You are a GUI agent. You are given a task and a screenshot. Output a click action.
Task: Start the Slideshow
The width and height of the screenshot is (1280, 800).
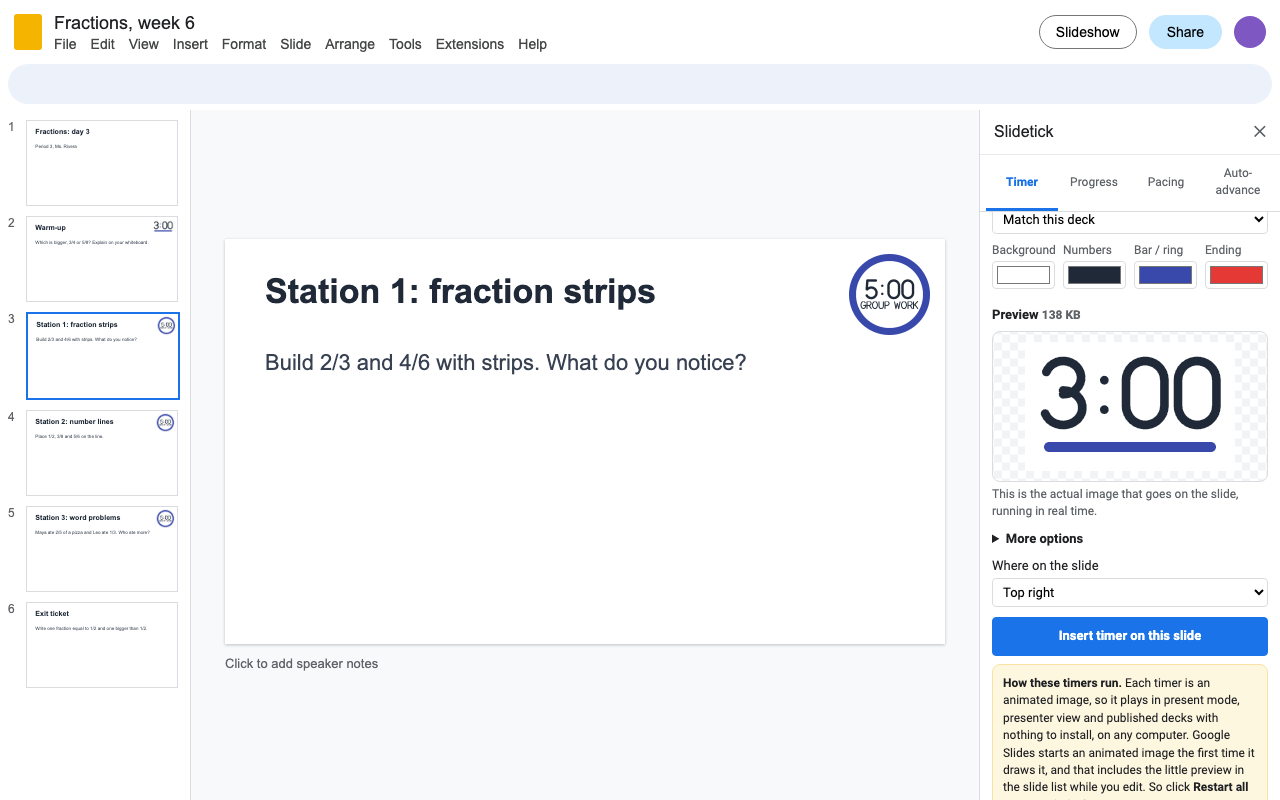coord(1088,32)
